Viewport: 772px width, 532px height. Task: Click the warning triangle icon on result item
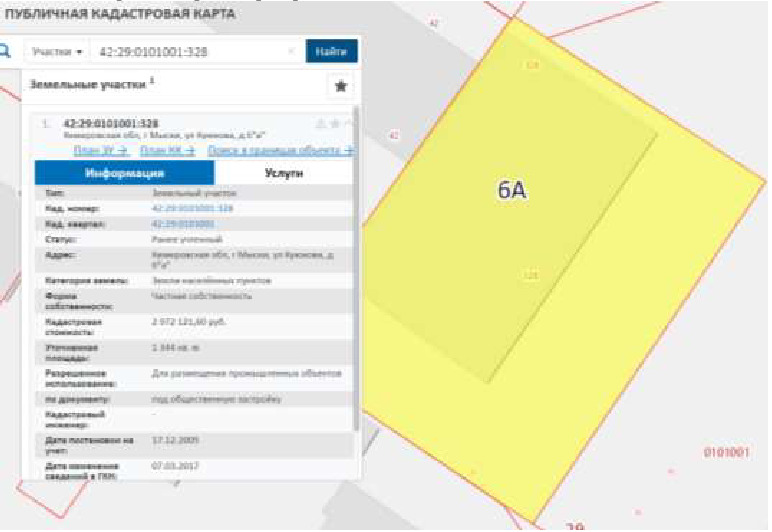coord(321,124)
